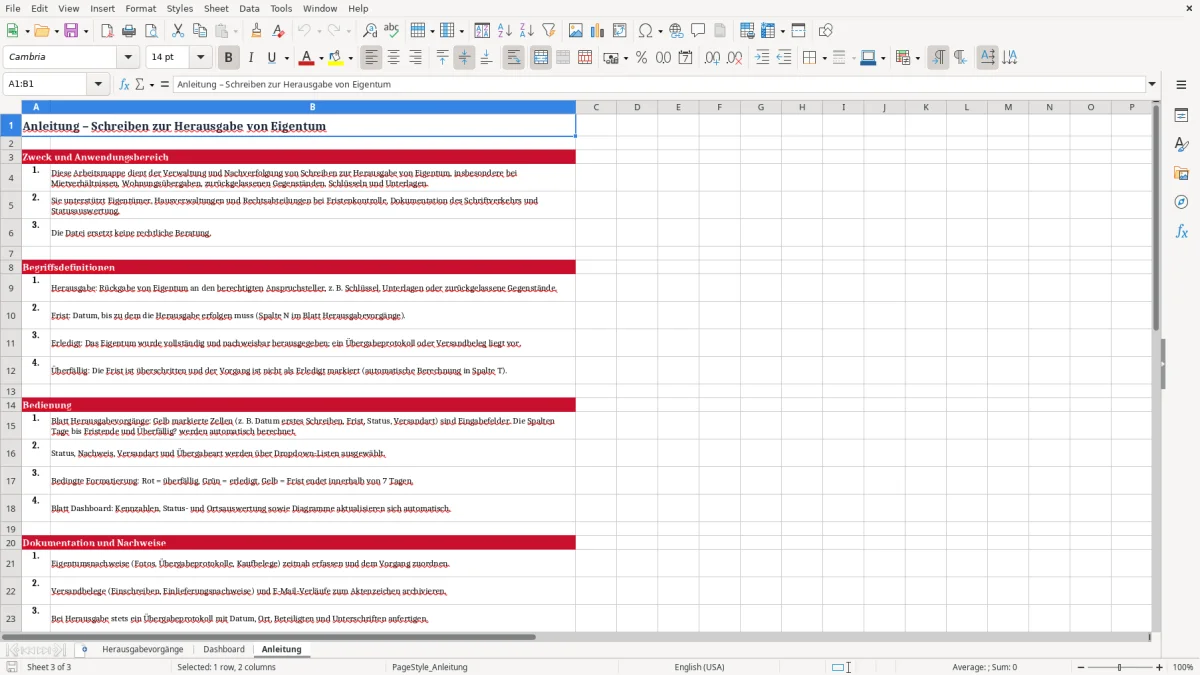Zoom in with the plus button
This screenshot has width=1200, height=675.
1160,667
